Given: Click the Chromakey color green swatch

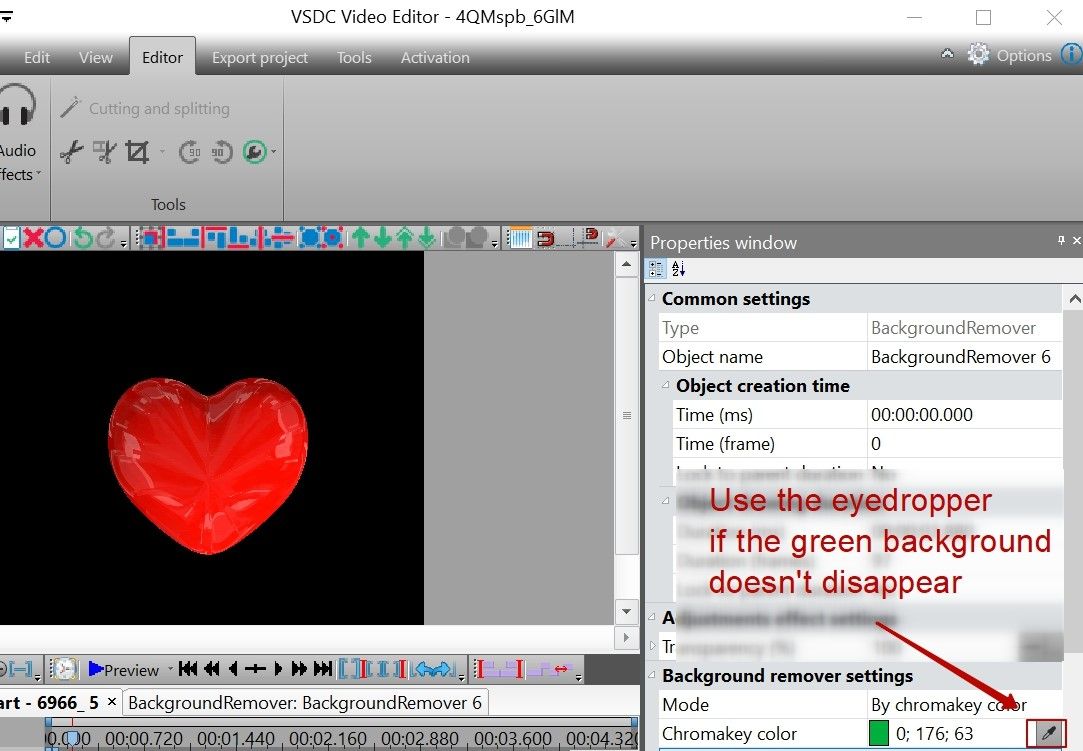Looking at the screenshot, I should click(x=879, y=733).
